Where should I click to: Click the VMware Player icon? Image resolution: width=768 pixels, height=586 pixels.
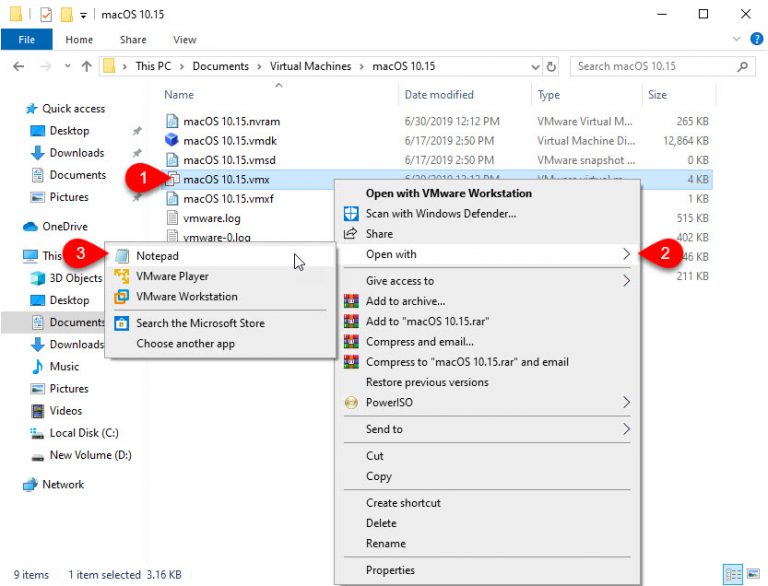click(x=122, y=276)
